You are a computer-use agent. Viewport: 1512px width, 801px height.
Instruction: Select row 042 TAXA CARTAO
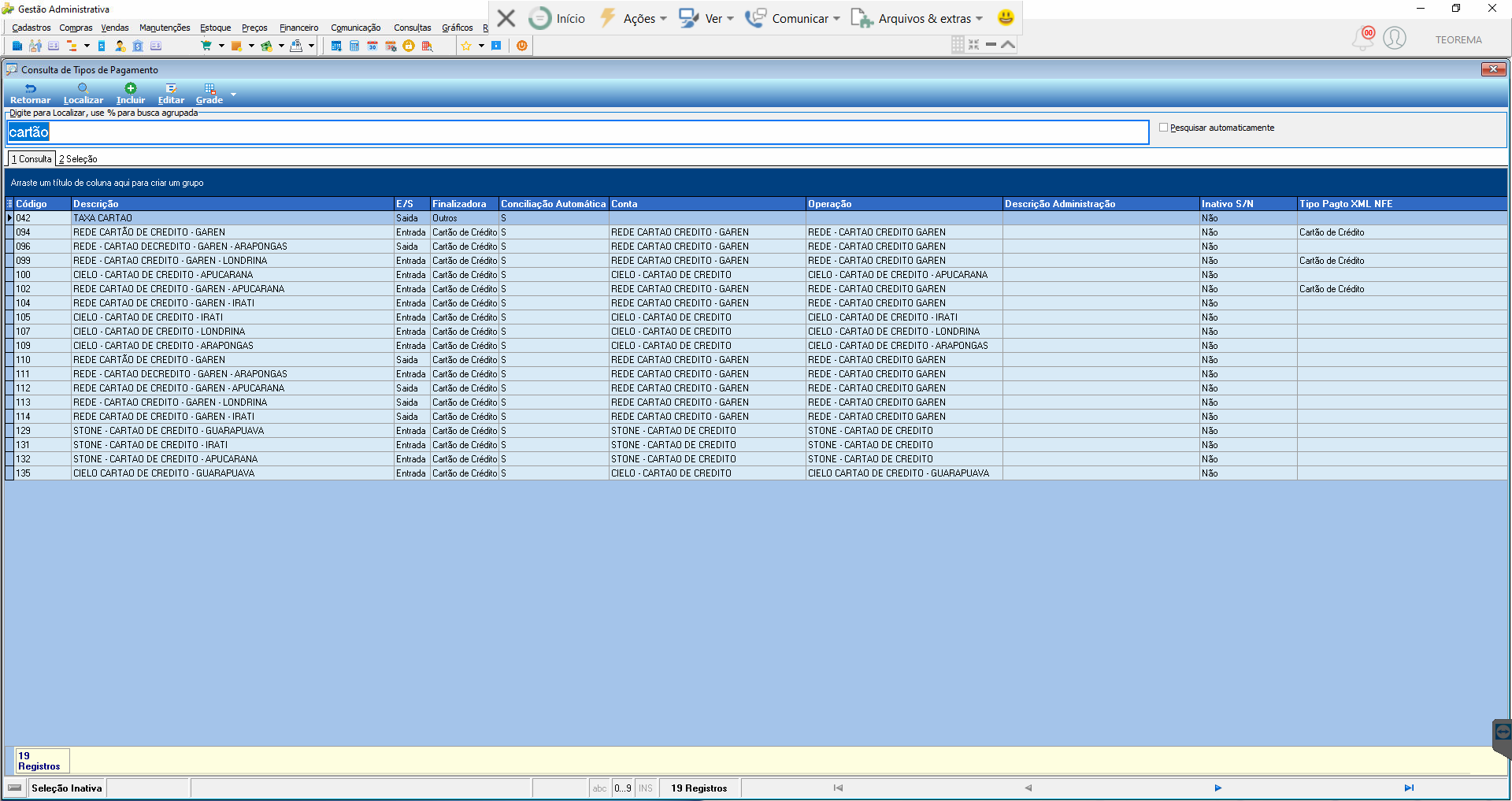(756, 218)
